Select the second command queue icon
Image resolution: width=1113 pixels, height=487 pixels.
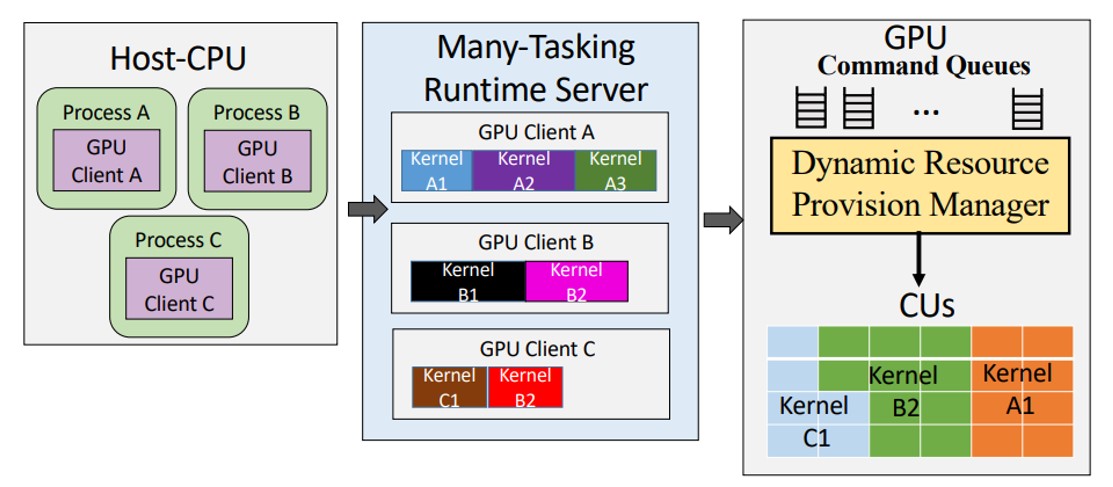point(857,107)
